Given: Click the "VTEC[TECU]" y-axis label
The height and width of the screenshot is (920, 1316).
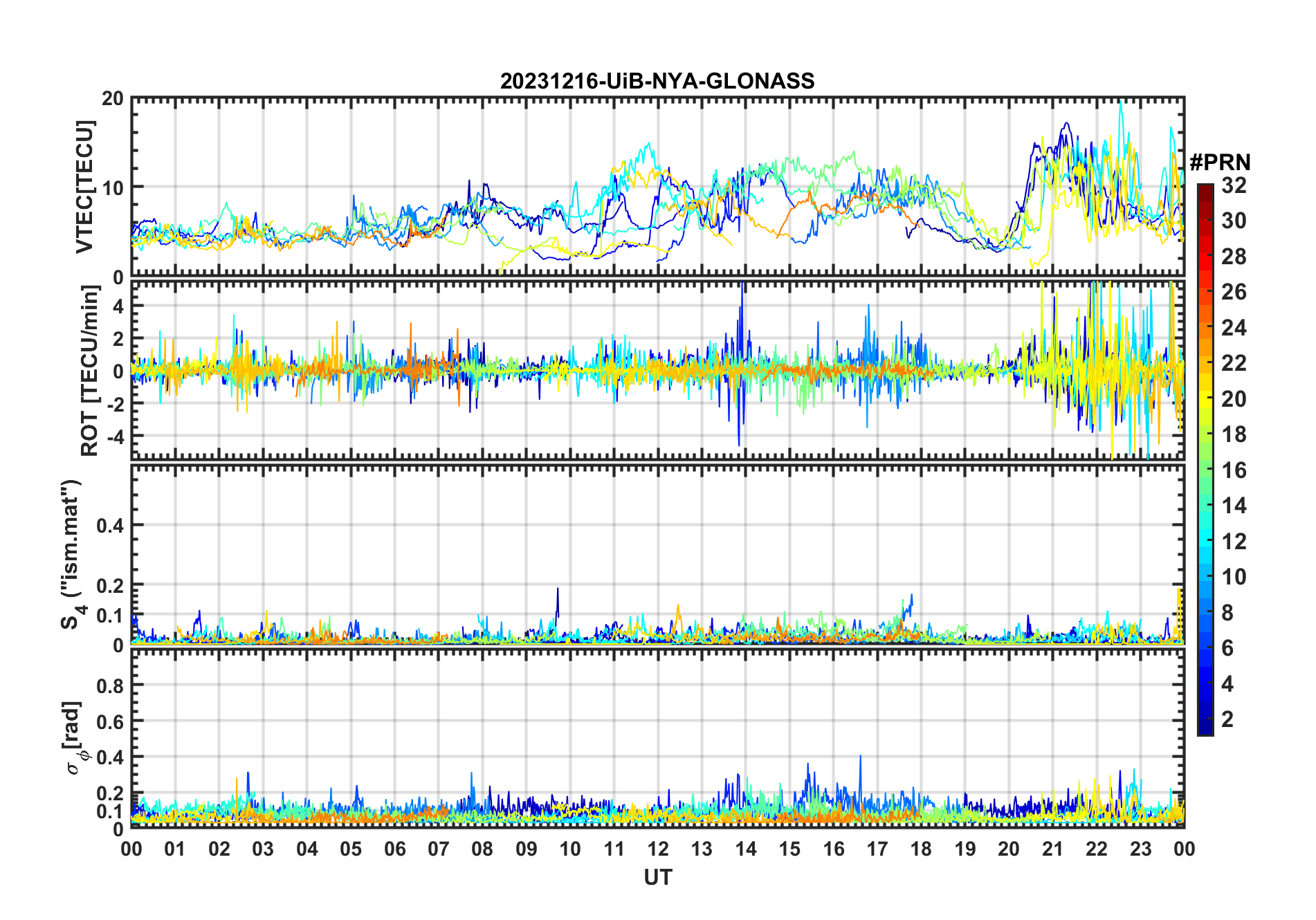Looking at the screenshot, I should pyautogui.click(x=84, y=187).
